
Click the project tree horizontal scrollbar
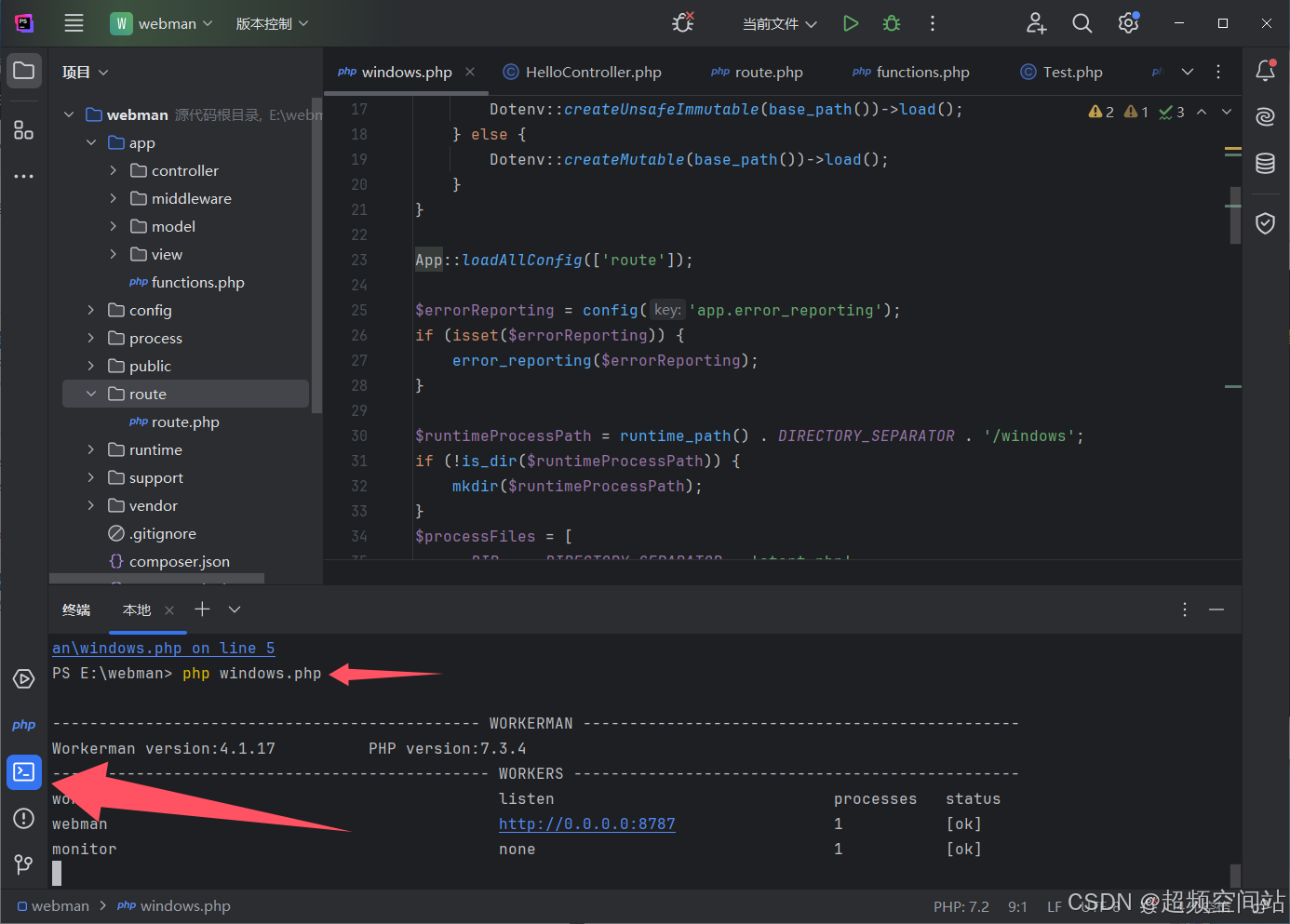point(156,579)
